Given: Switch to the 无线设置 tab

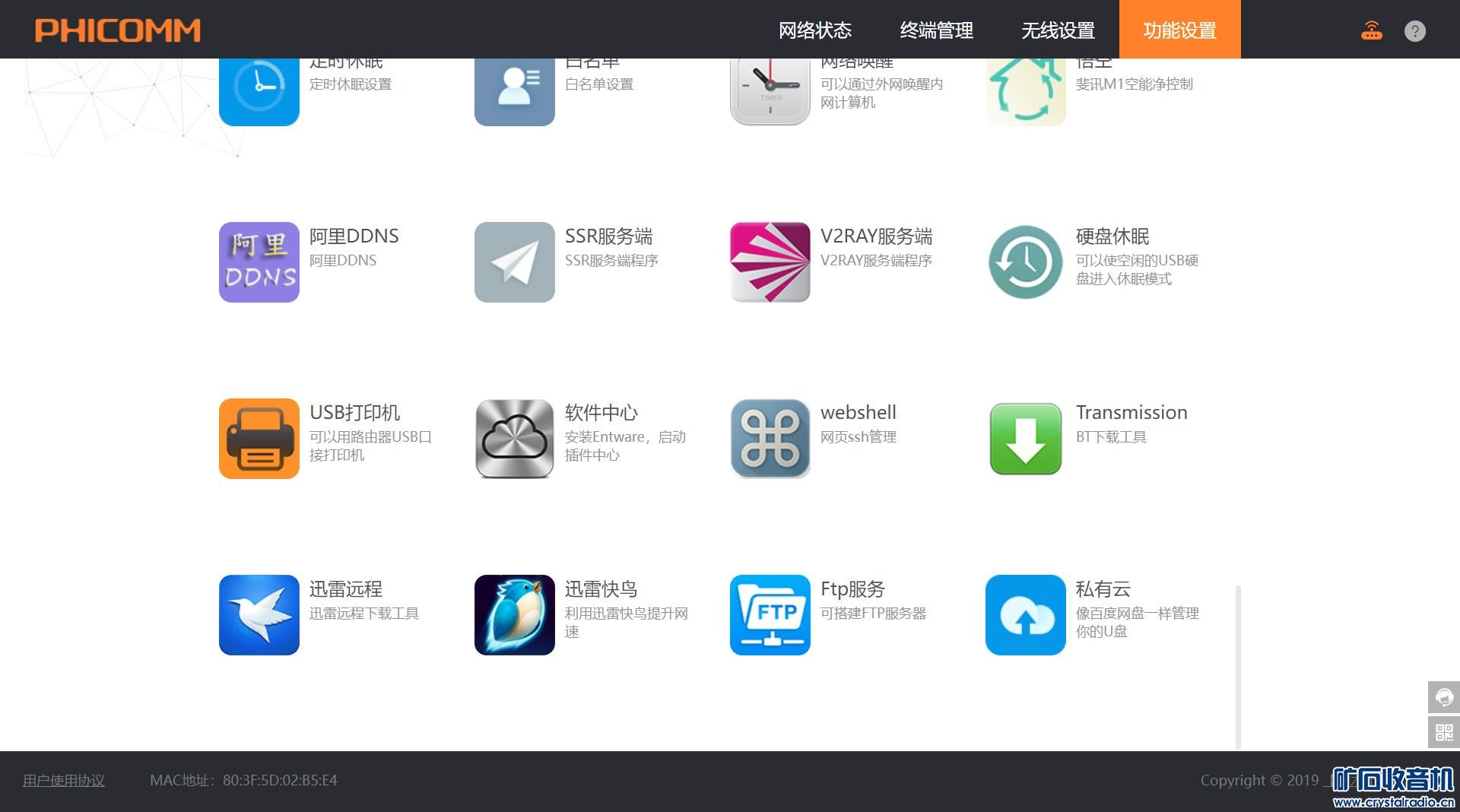Looking at the screenshot, I should tap(1058, 30).
